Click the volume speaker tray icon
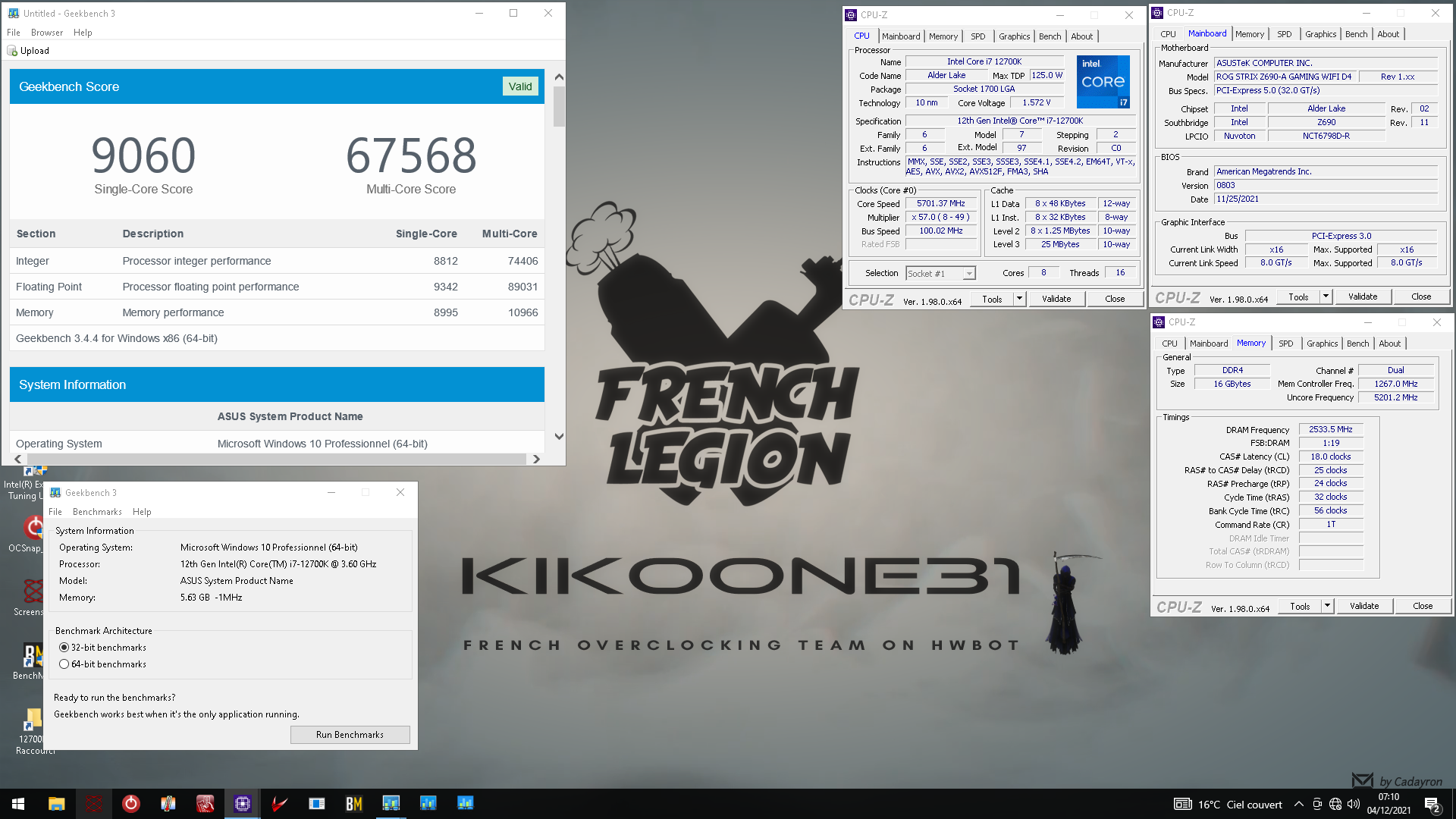The width and height of the screenshot is (1456, 819). [x=1354, y=804]
